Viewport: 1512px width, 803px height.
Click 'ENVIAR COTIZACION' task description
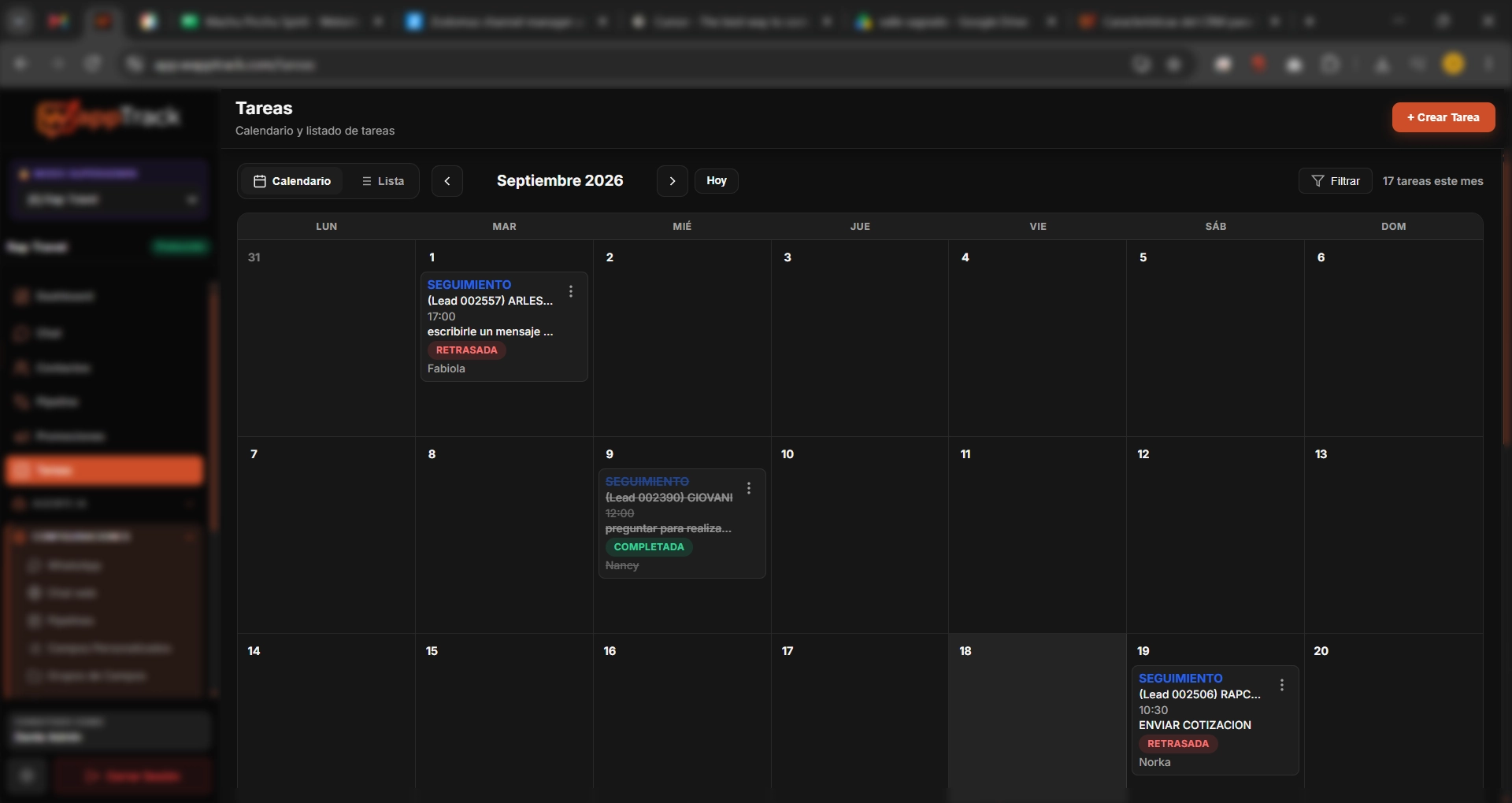(1195, 725)
